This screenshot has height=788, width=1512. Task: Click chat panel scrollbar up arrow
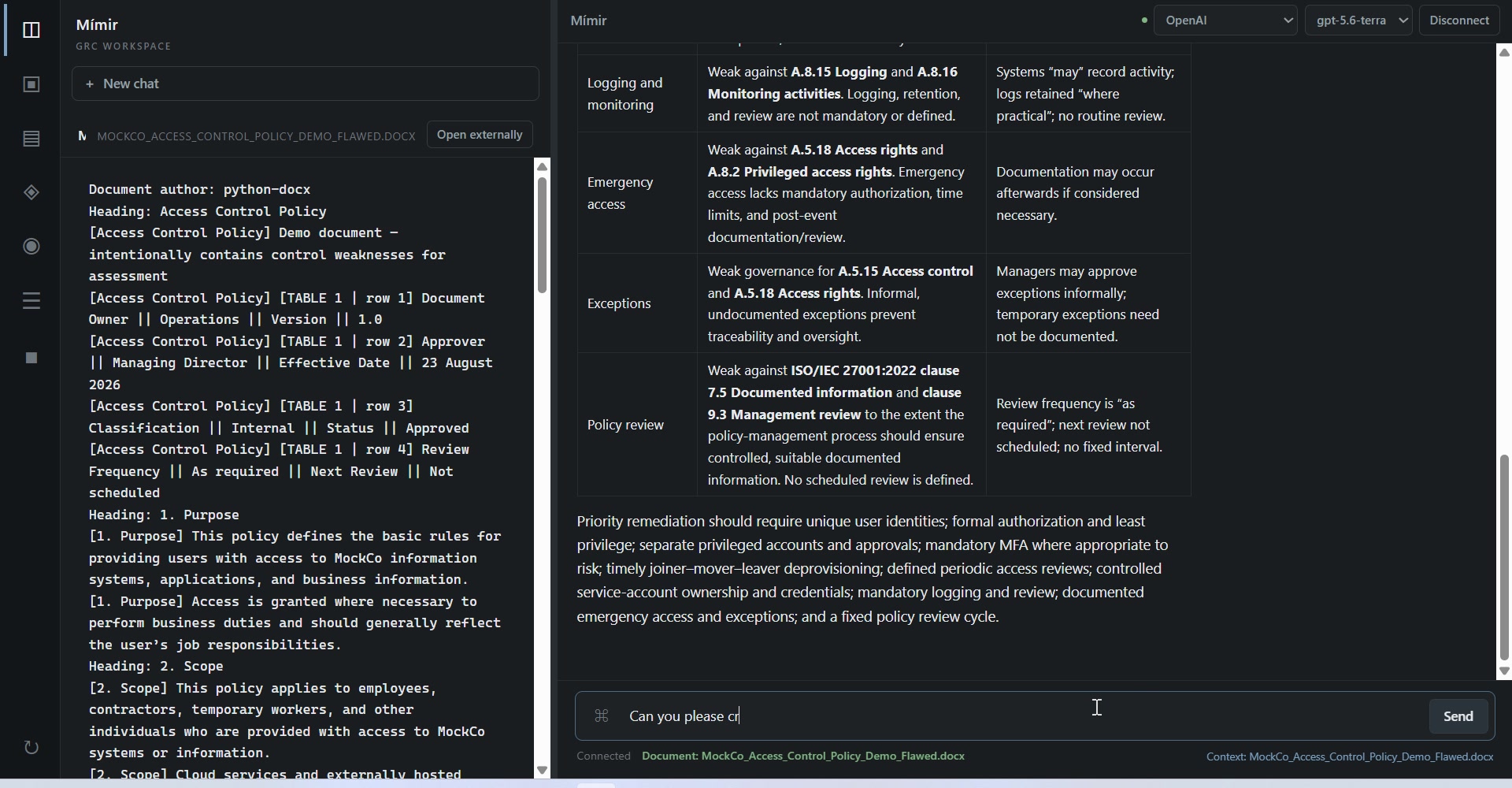[1504, 52]
